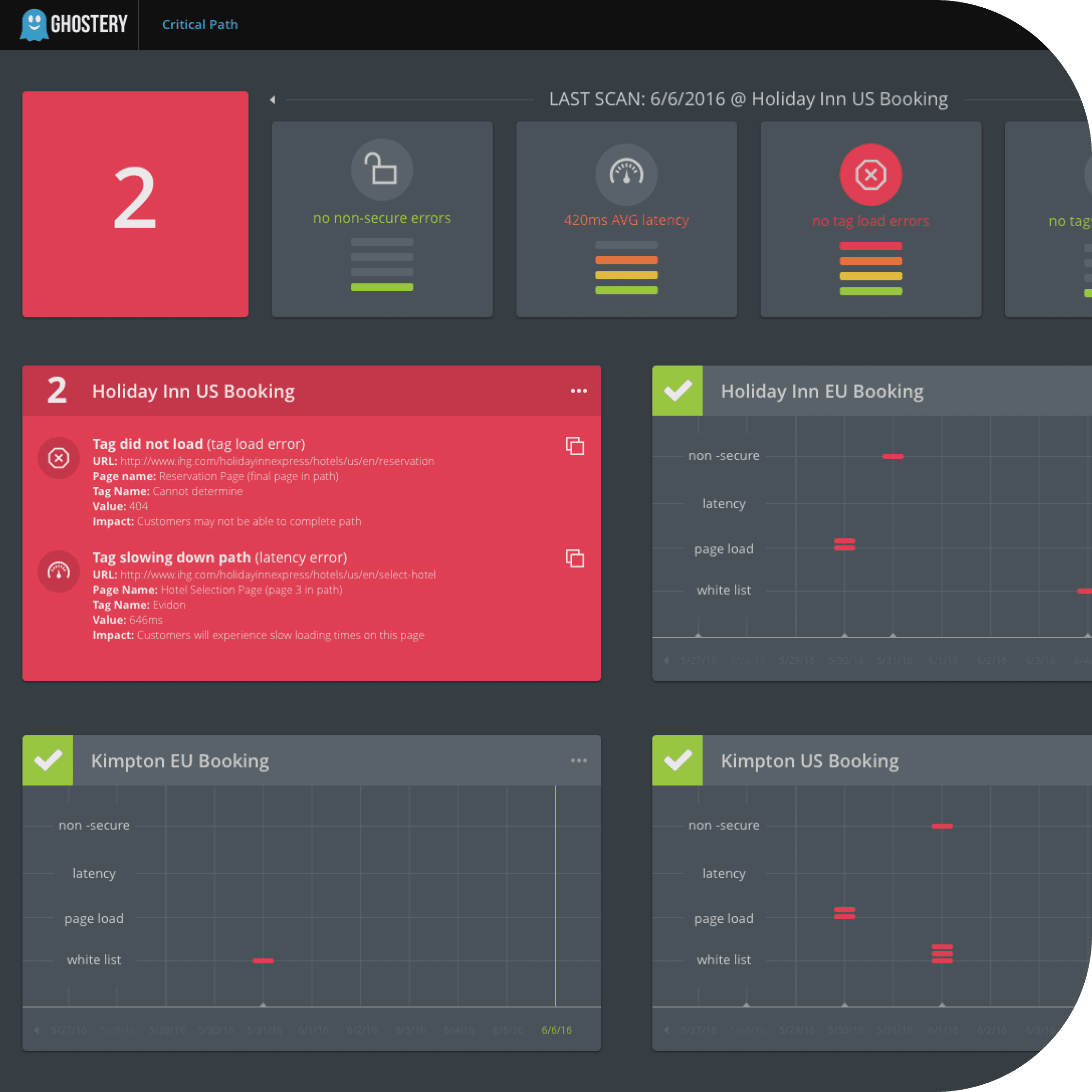Click the yellow severity bar in latency card
The height and width of the screenshot is (1092, 1092).
[626, 275]
